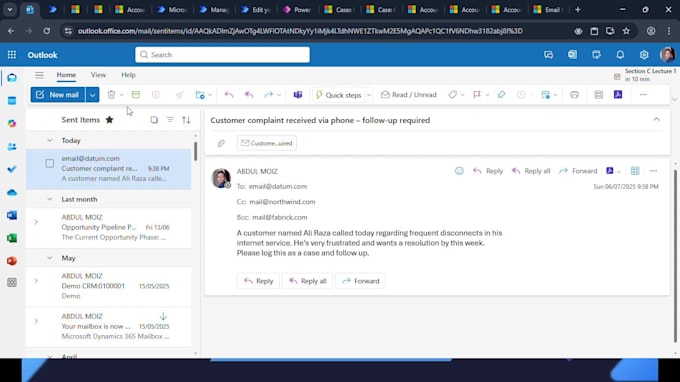Viewport: 680px width, 382px height.
Task: Expand the ribbon with the far-right chevron
Action: tap(674, 100)
